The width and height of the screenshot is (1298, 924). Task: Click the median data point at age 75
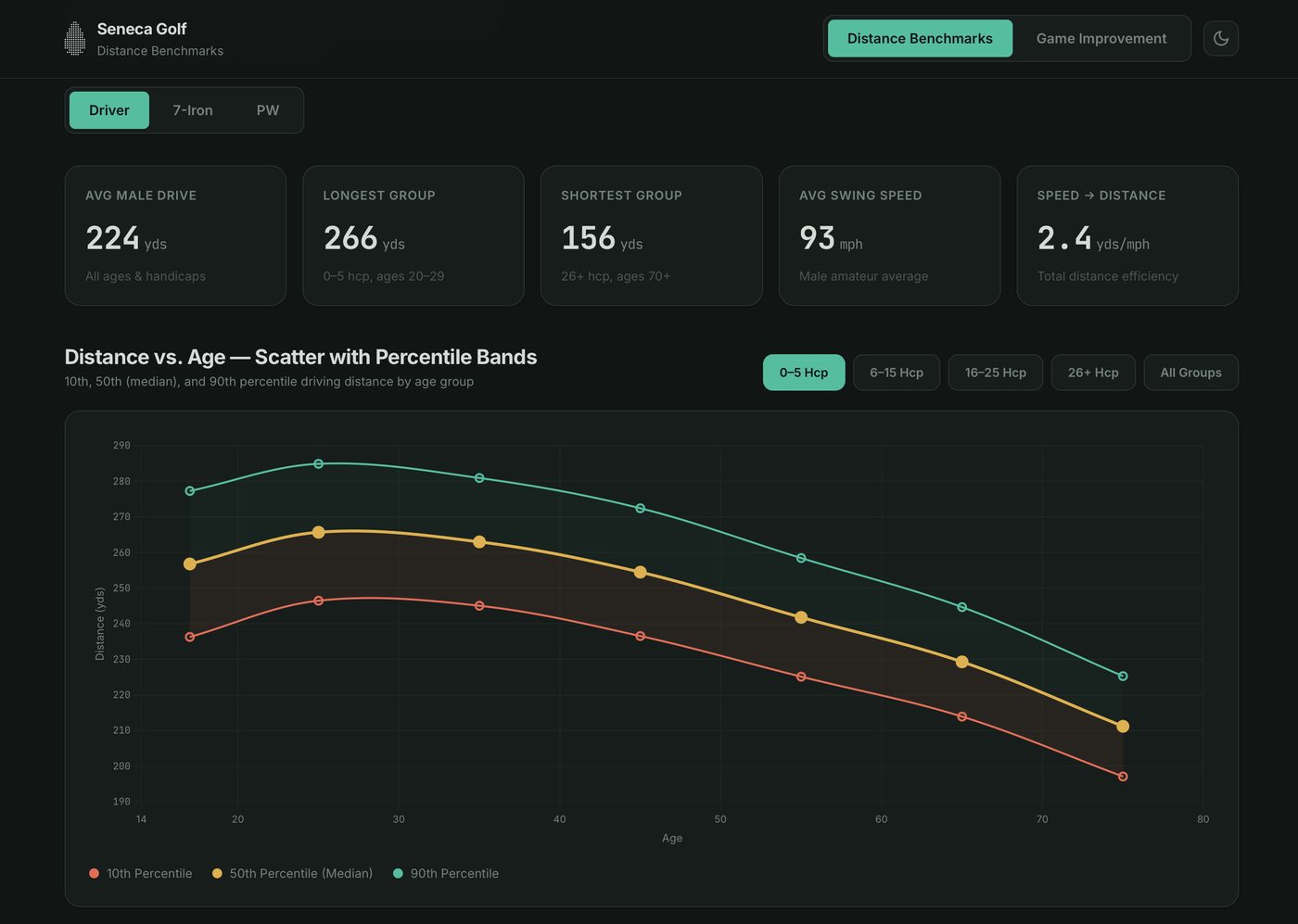1123,727
